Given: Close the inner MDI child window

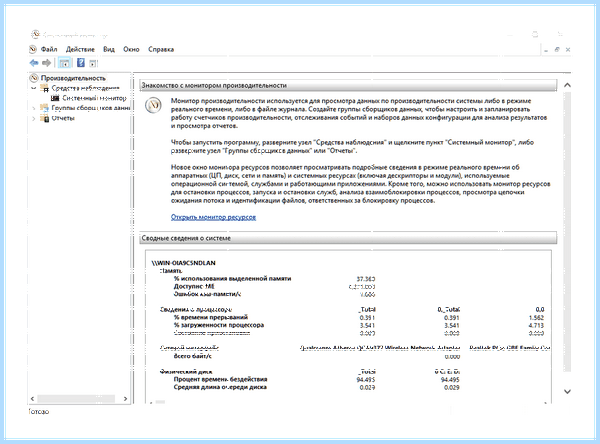Looking at the screenshot, I should [568, 50].
